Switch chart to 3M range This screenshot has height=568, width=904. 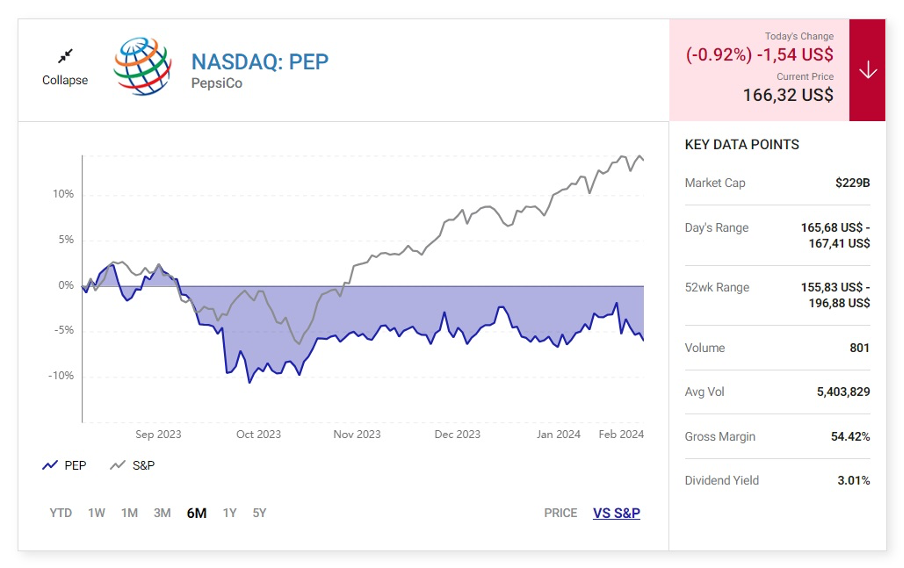pyautogui.click(x=162, y=513)
